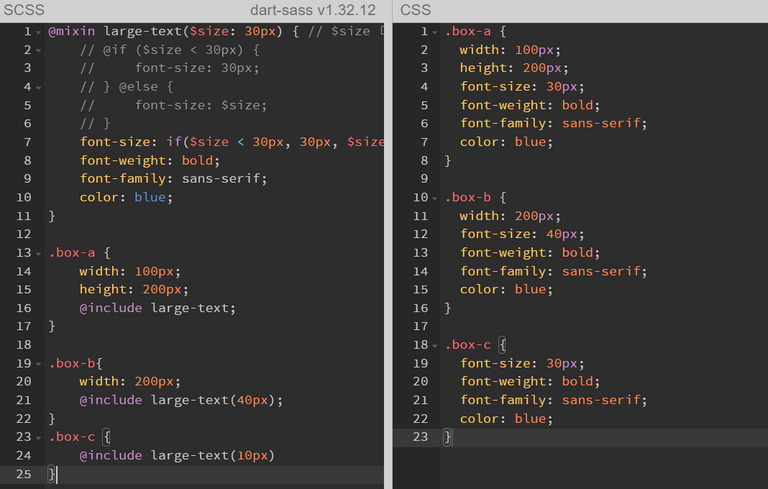Click the CSS panel header label
Viewport: 768px width, 489px height.
click(x=415, y=10)
